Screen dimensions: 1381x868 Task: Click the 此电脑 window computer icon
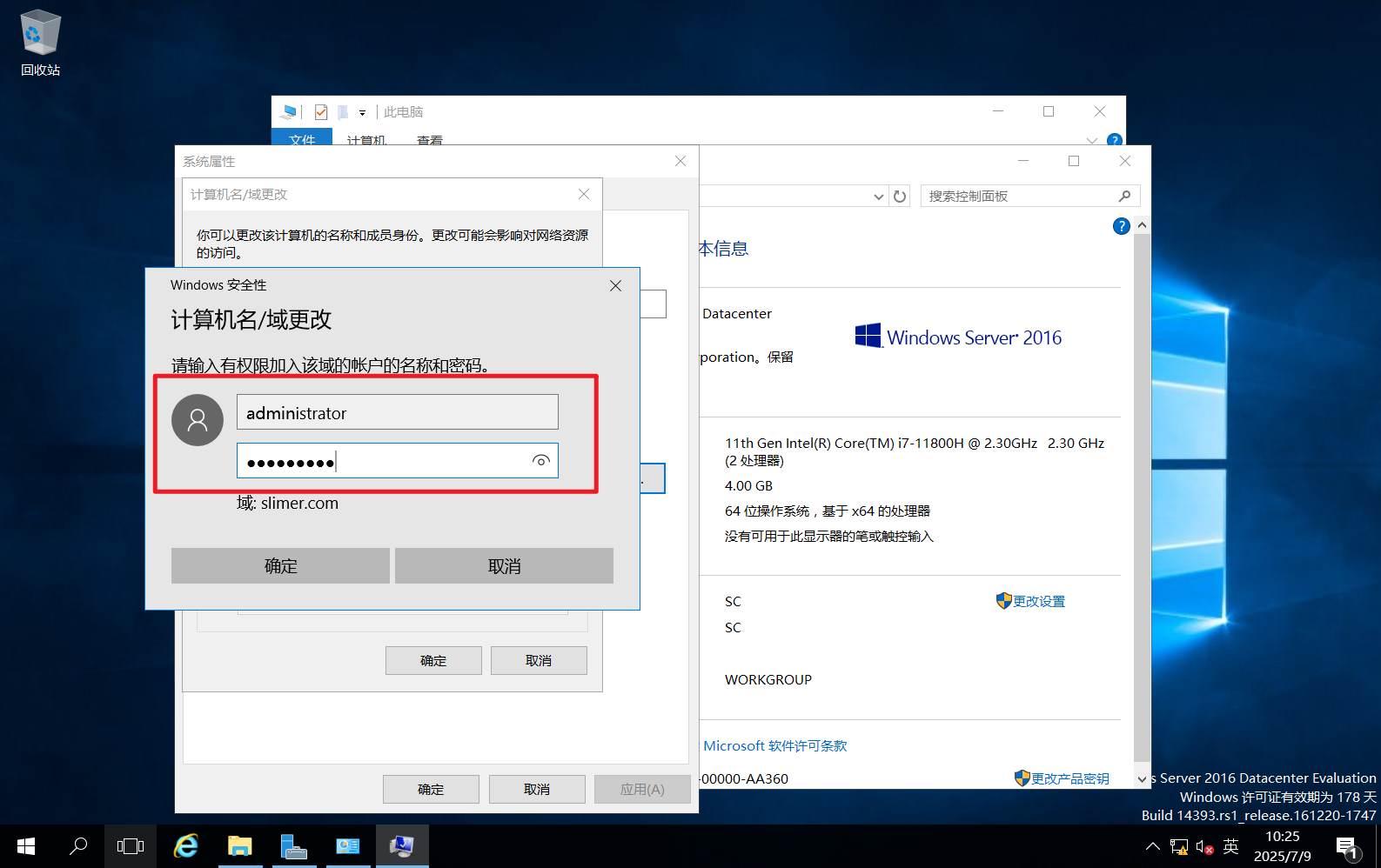coord(289,111)
